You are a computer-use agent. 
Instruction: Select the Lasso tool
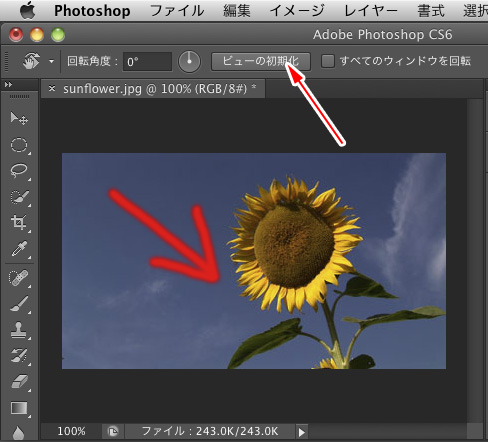click(19, 171)
